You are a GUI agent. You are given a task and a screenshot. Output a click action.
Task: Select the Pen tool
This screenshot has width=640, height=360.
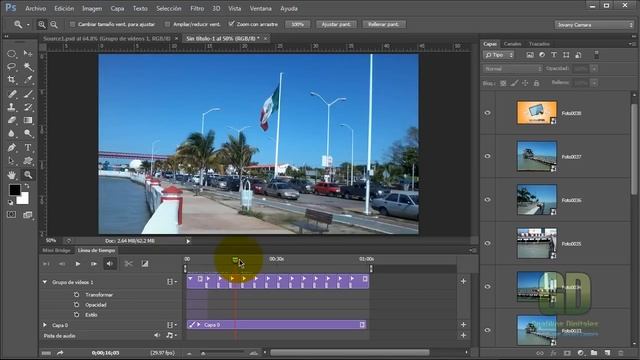11,148
